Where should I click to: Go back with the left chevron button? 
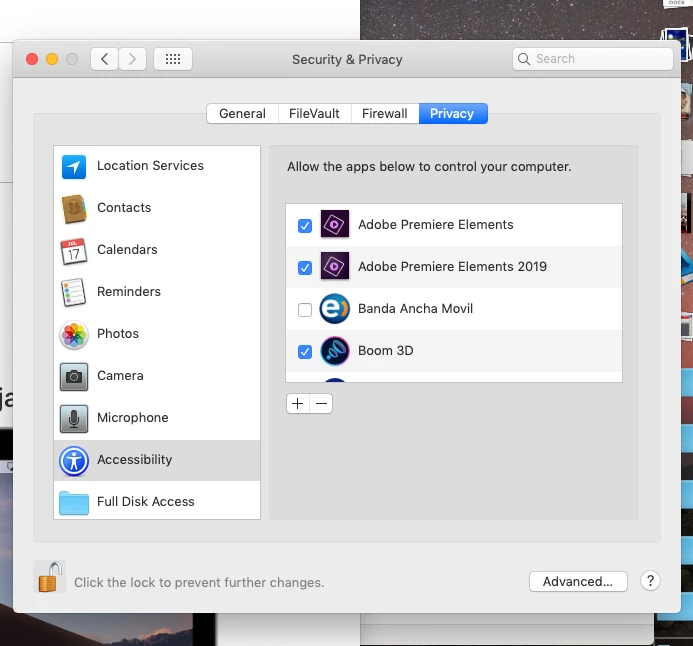104,59
